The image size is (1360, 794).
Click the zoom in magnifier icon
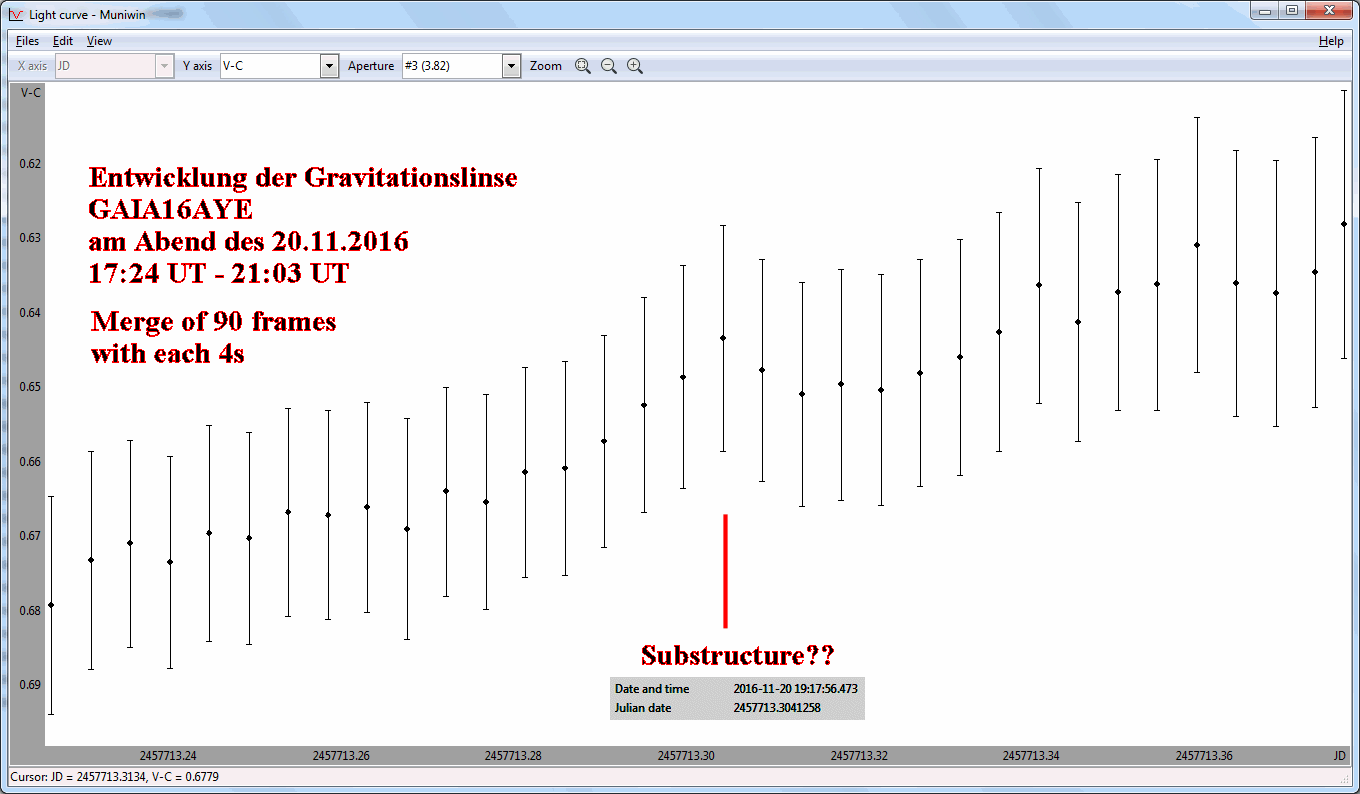coord(635,66)
